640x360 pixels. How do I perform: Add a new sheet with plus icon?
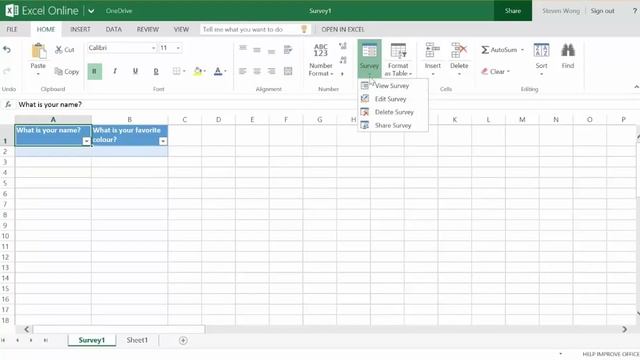183,340
